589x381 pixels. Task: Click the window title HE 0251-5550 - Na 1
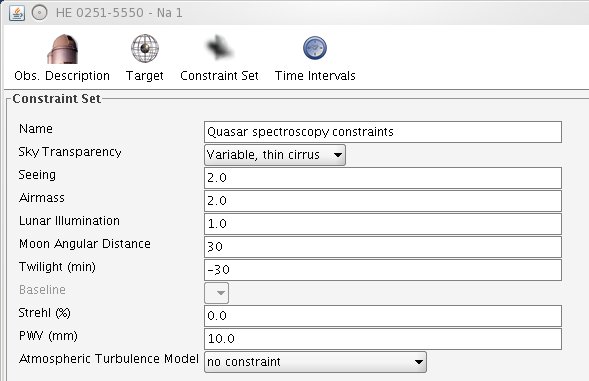(x=119, y=13)
